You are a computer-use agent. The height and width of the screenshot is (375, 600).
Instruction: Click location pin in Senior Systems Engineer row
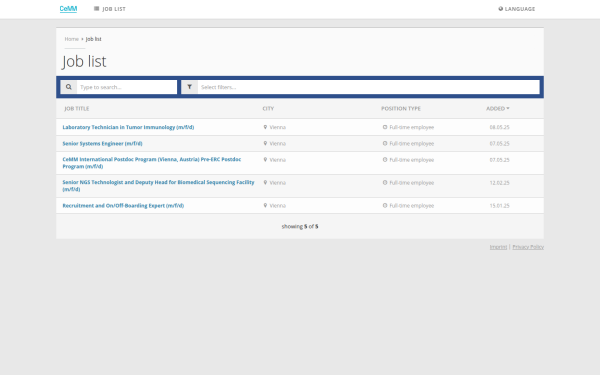coord(265,143)
